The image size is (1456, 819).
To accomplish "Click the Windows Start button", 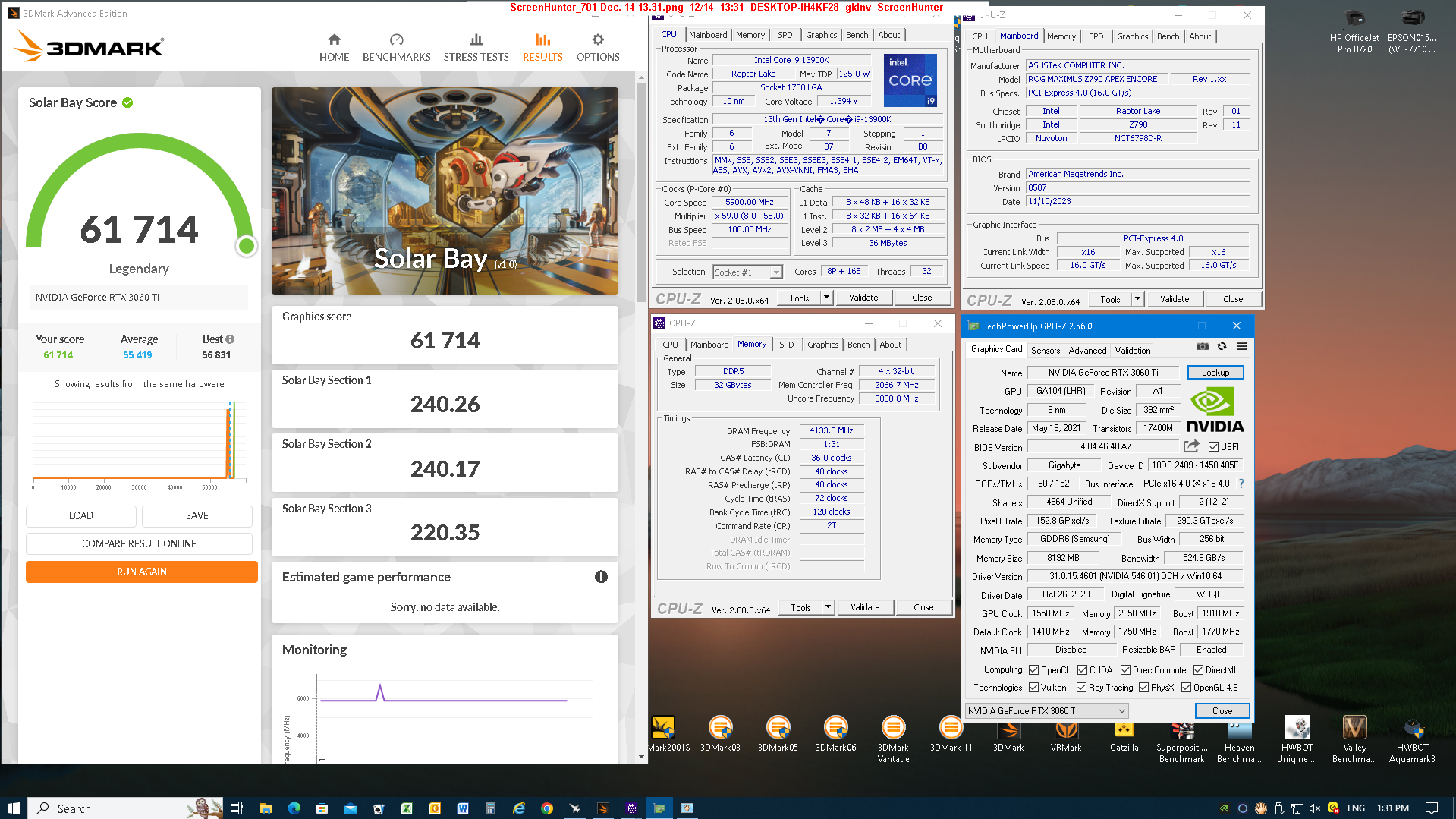I will tap(13, 808).
